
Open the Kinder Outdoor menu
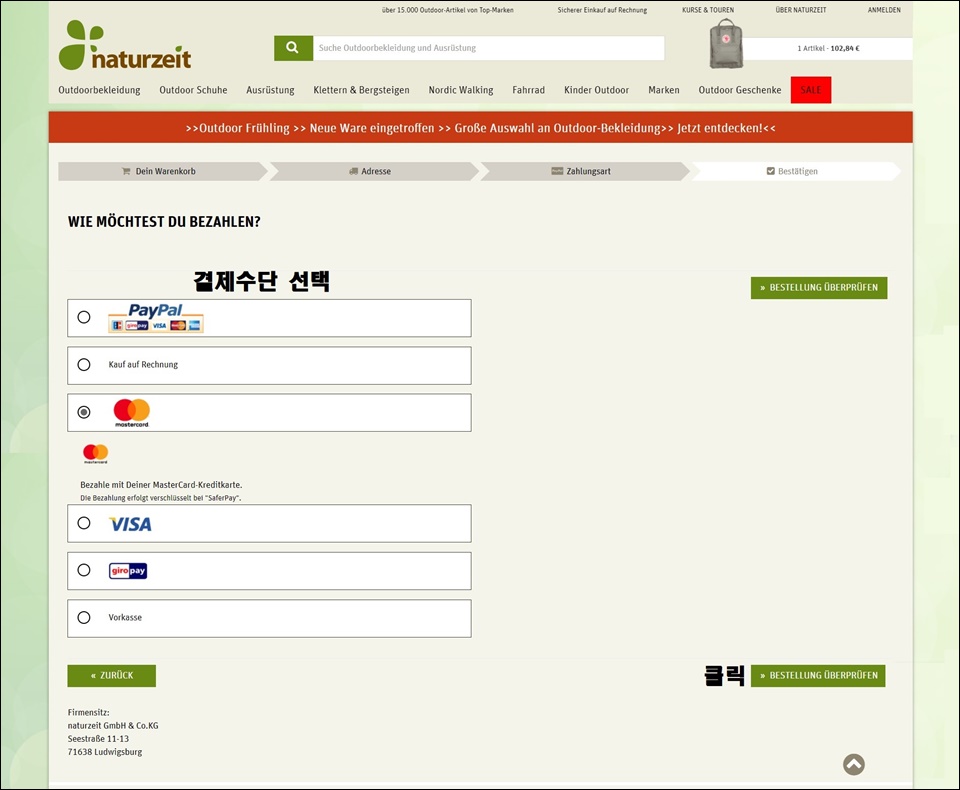tap(596, 90)
